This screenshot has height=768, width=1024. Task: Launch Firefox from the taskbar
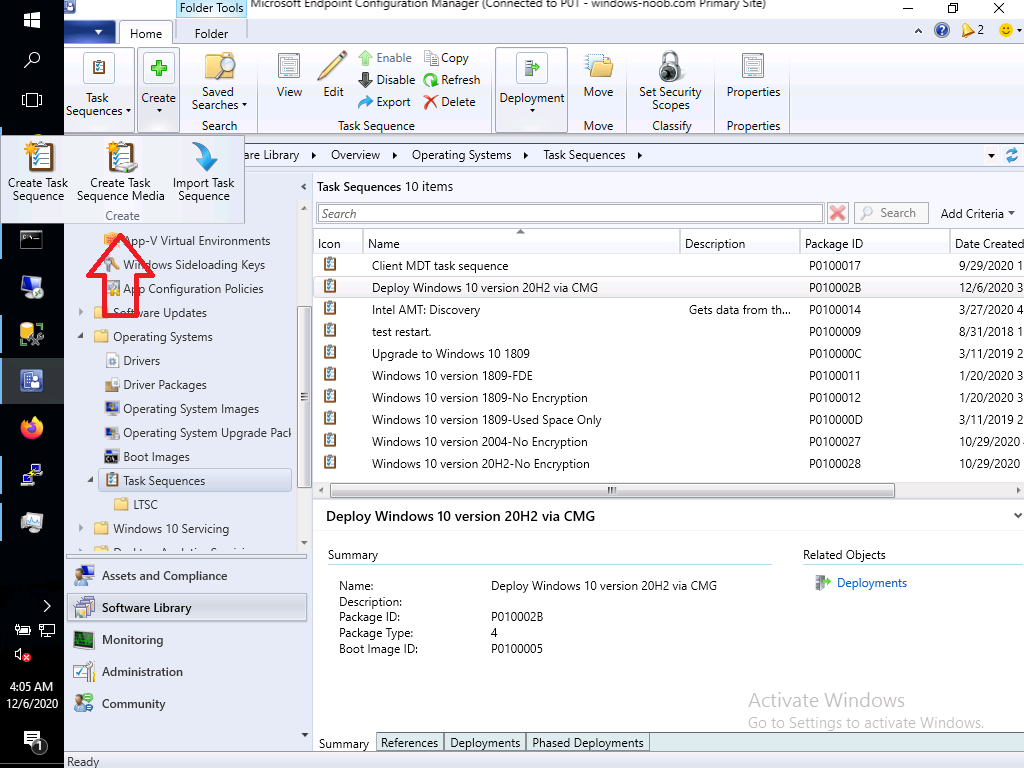31,428
